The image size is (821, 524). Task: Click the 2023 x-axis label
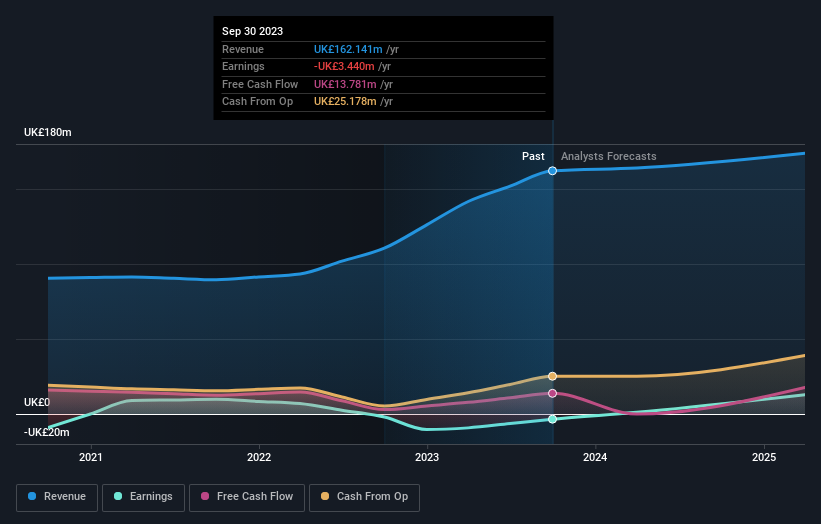point(427,458)
